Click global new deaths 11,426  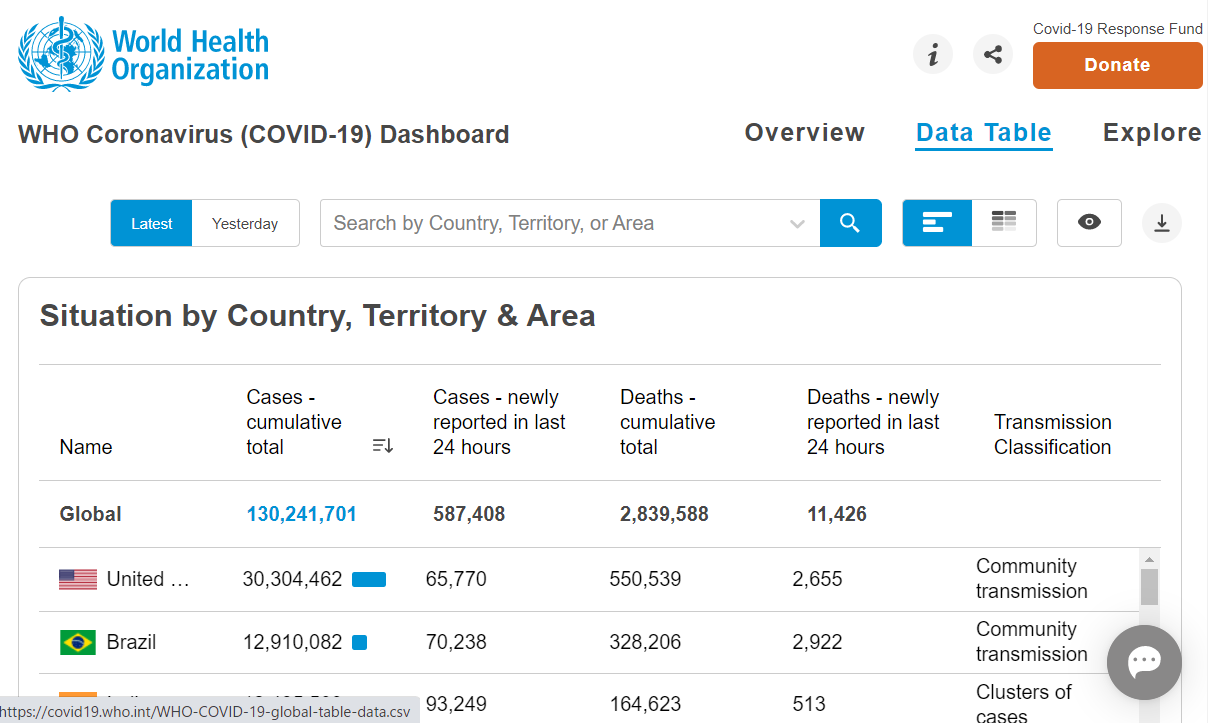tap(837, 514)
